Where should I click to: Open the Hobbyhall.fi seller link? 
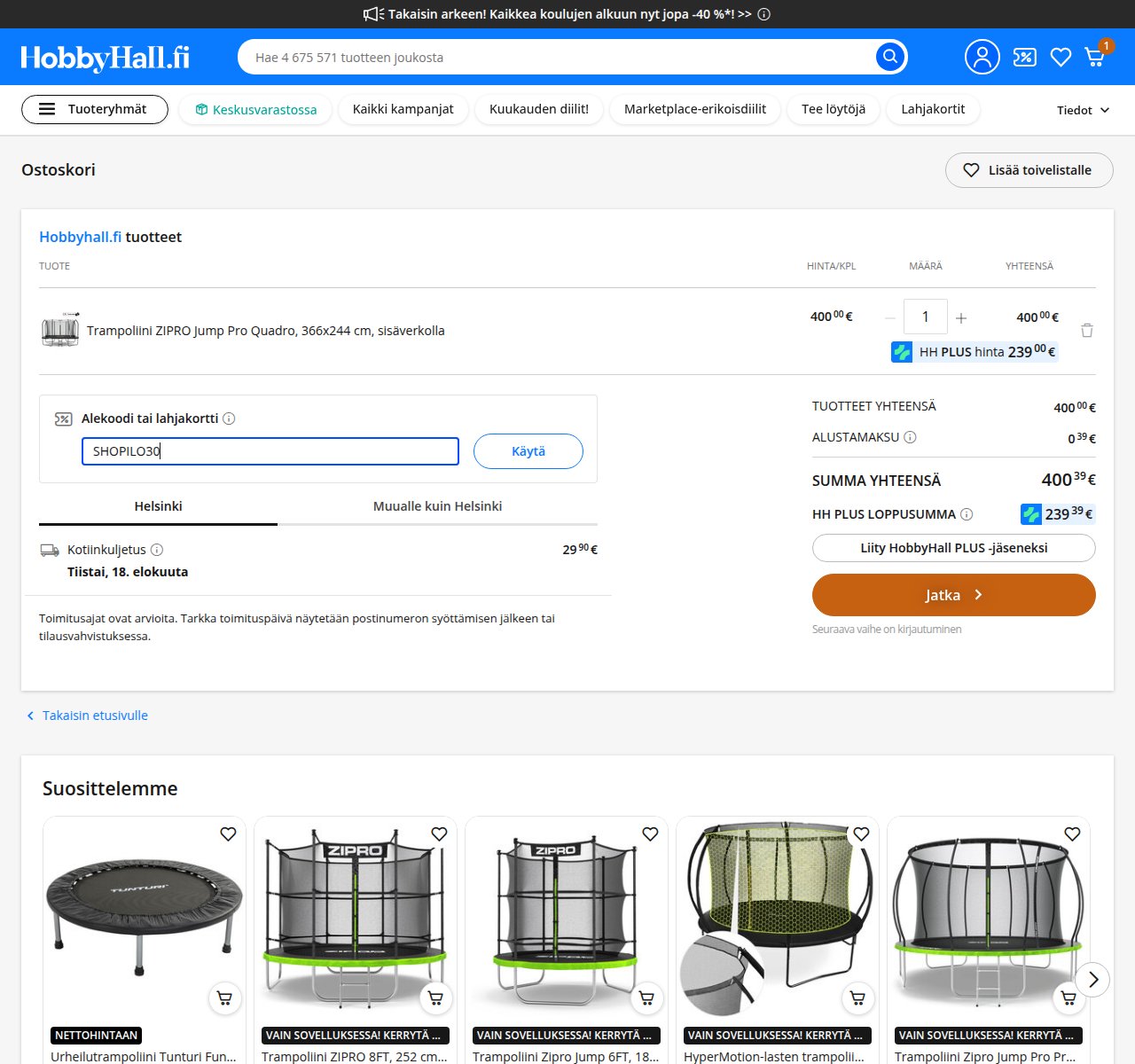click(81, 237)
